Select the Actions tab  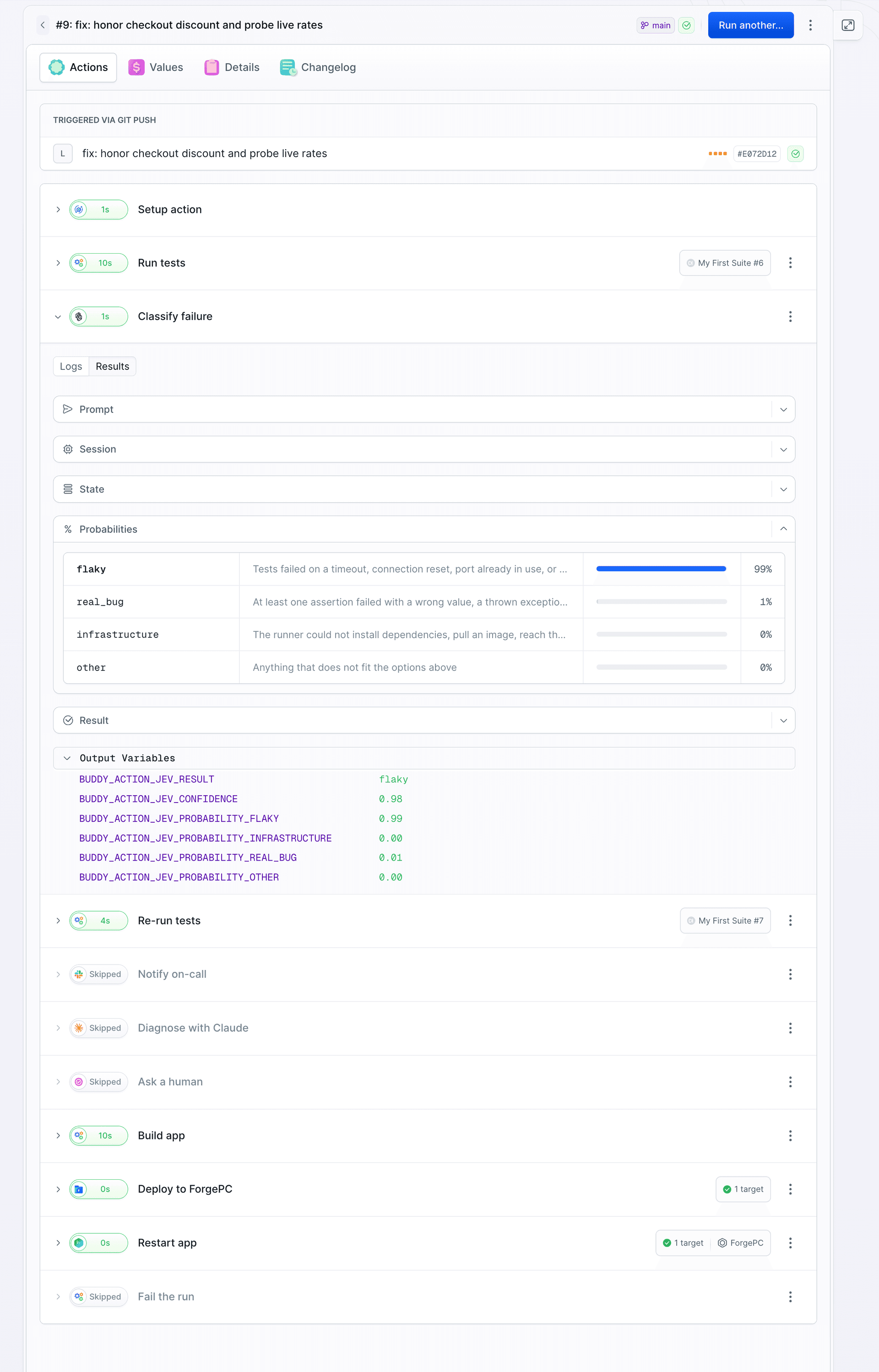[78, 67]
